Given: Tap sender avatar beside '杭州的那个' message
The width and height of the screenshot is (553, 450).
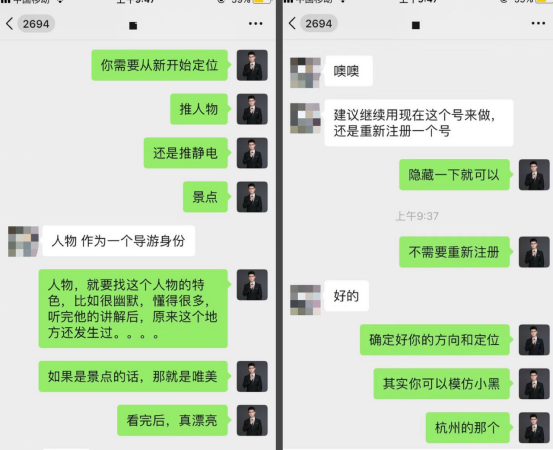Looking at the screenshot, I should pos(534,427).
